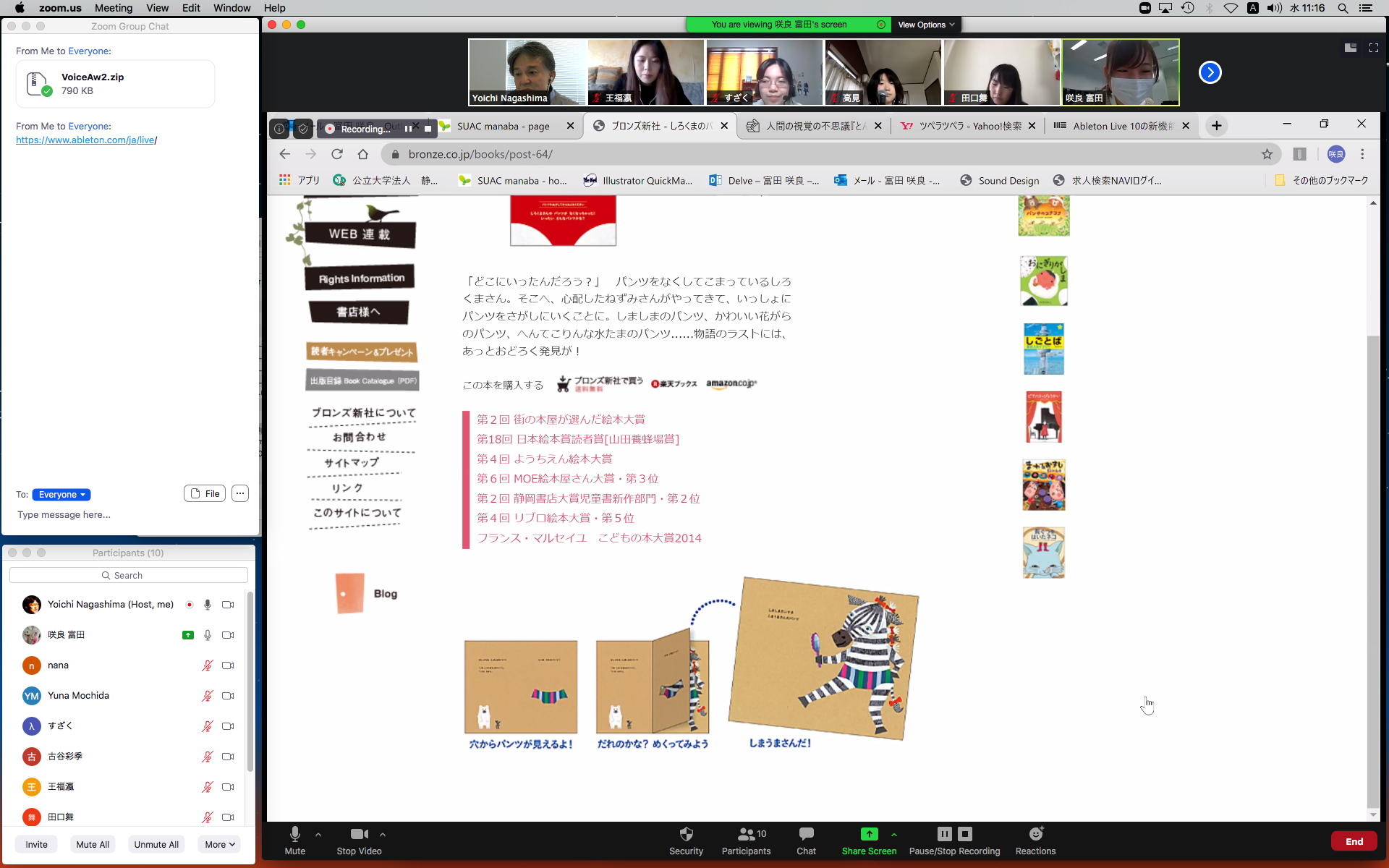Image resolution: width=1389 pixels, height=868 pixels.
Task: Open the Security shield icon
Action: [x=686, y=835]
